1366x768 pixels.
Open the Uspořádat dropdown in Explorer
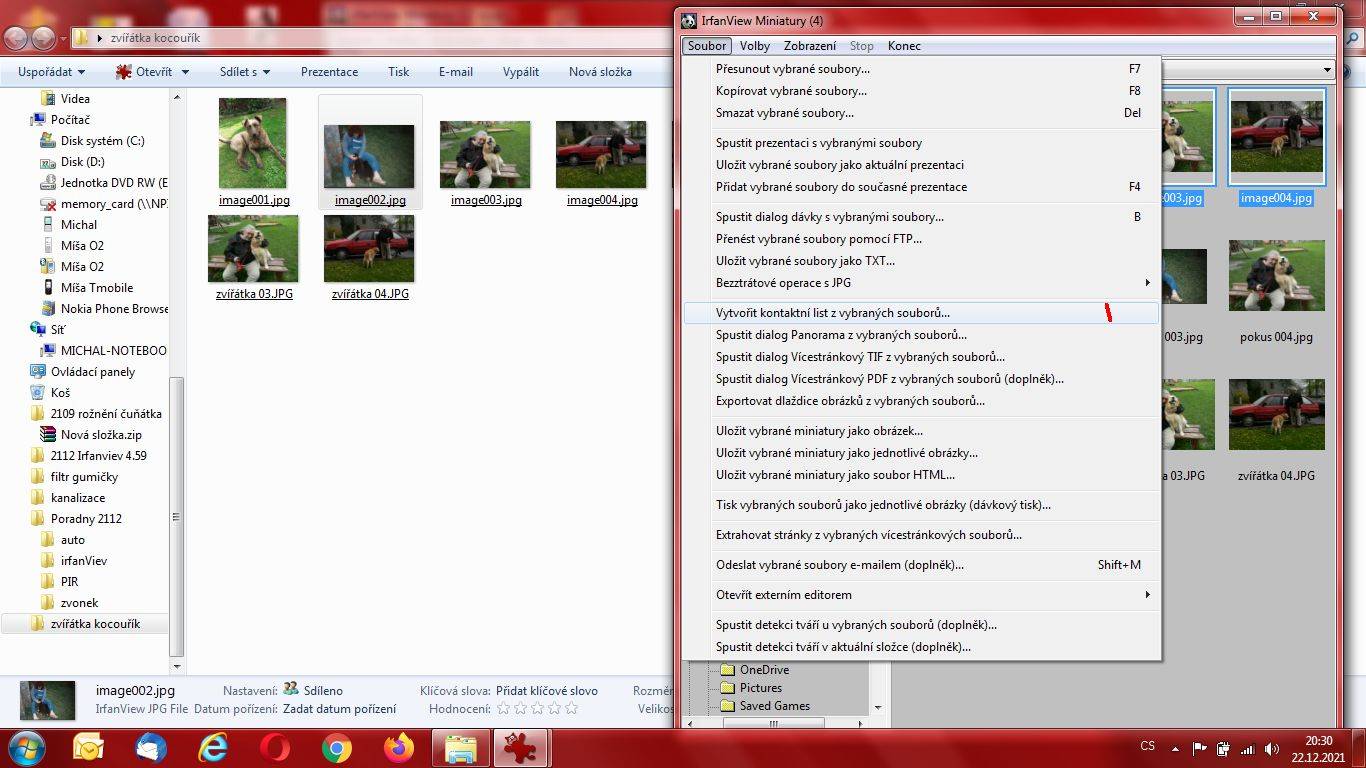(52, 72)
